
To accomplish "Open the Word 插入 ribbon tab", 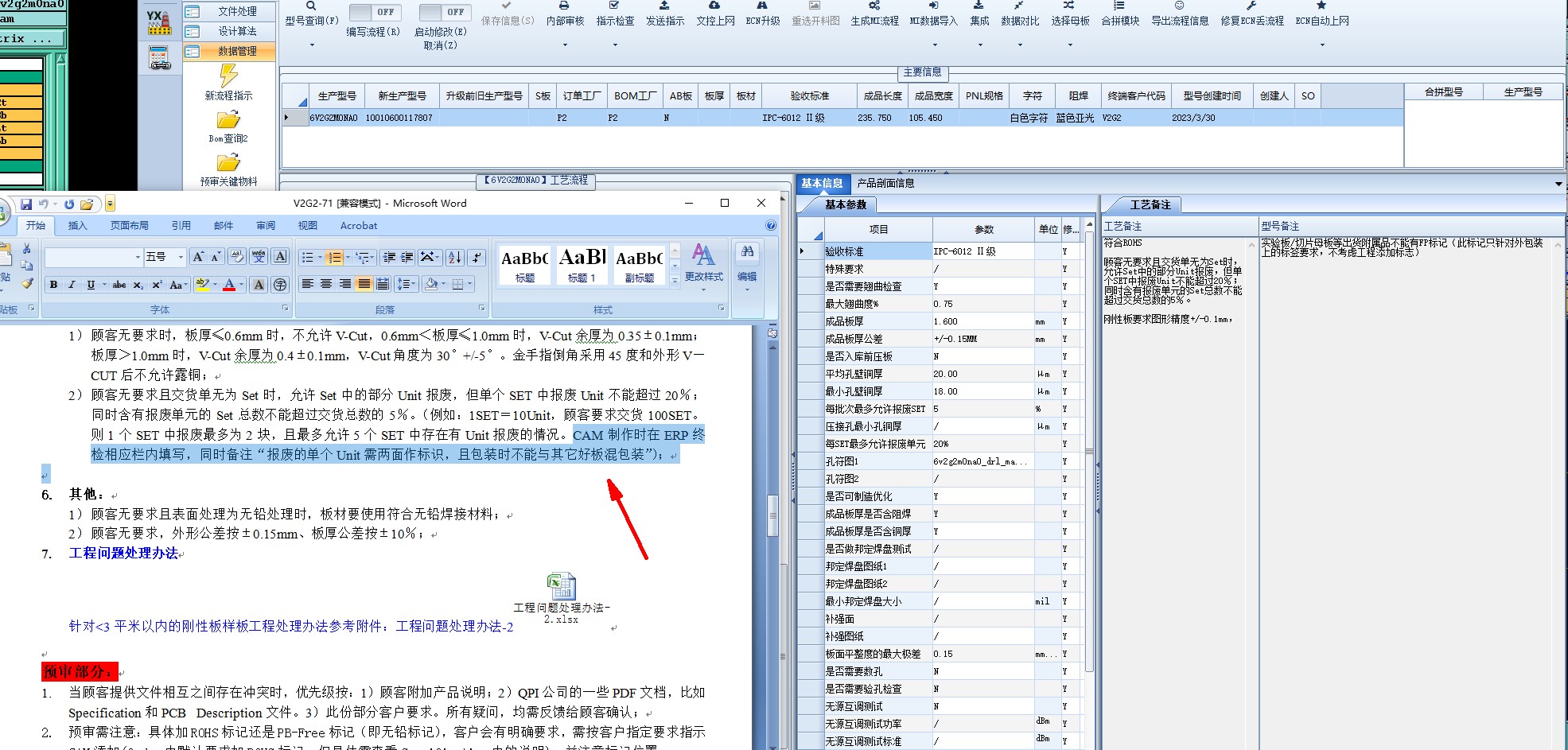I will [x=77, y=226].
